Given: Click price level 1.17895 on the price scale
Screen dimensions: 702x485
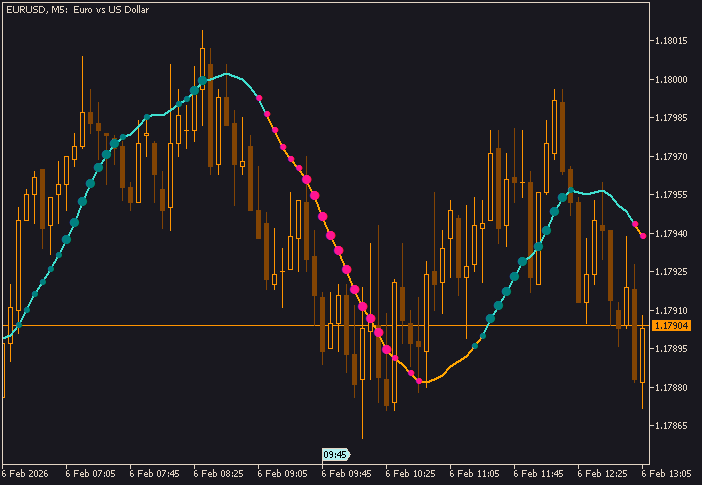Looking at the screenshot, I should click(671, 348).
